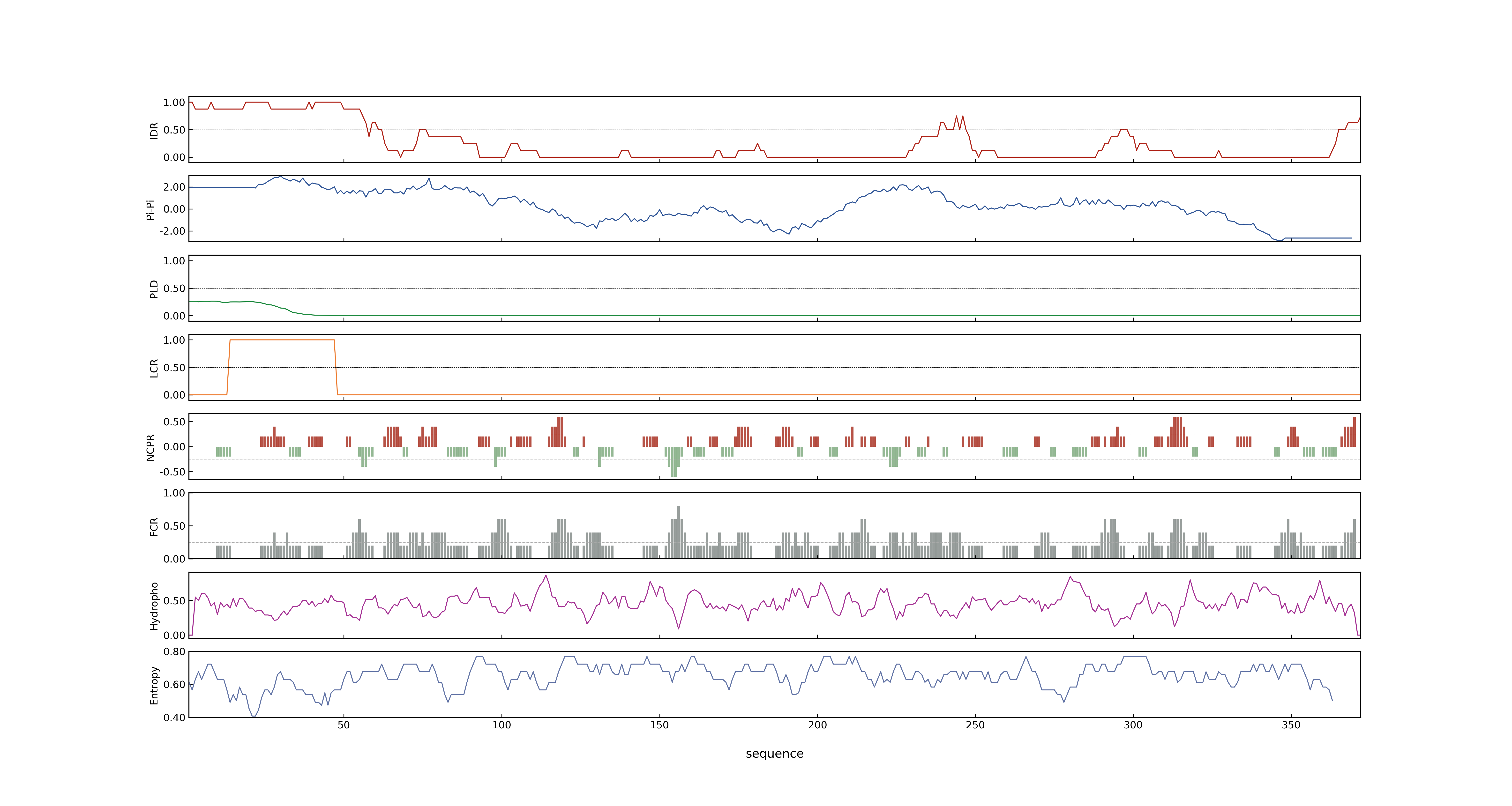
Task: Click the NCPR axis label
Action: 150,448
